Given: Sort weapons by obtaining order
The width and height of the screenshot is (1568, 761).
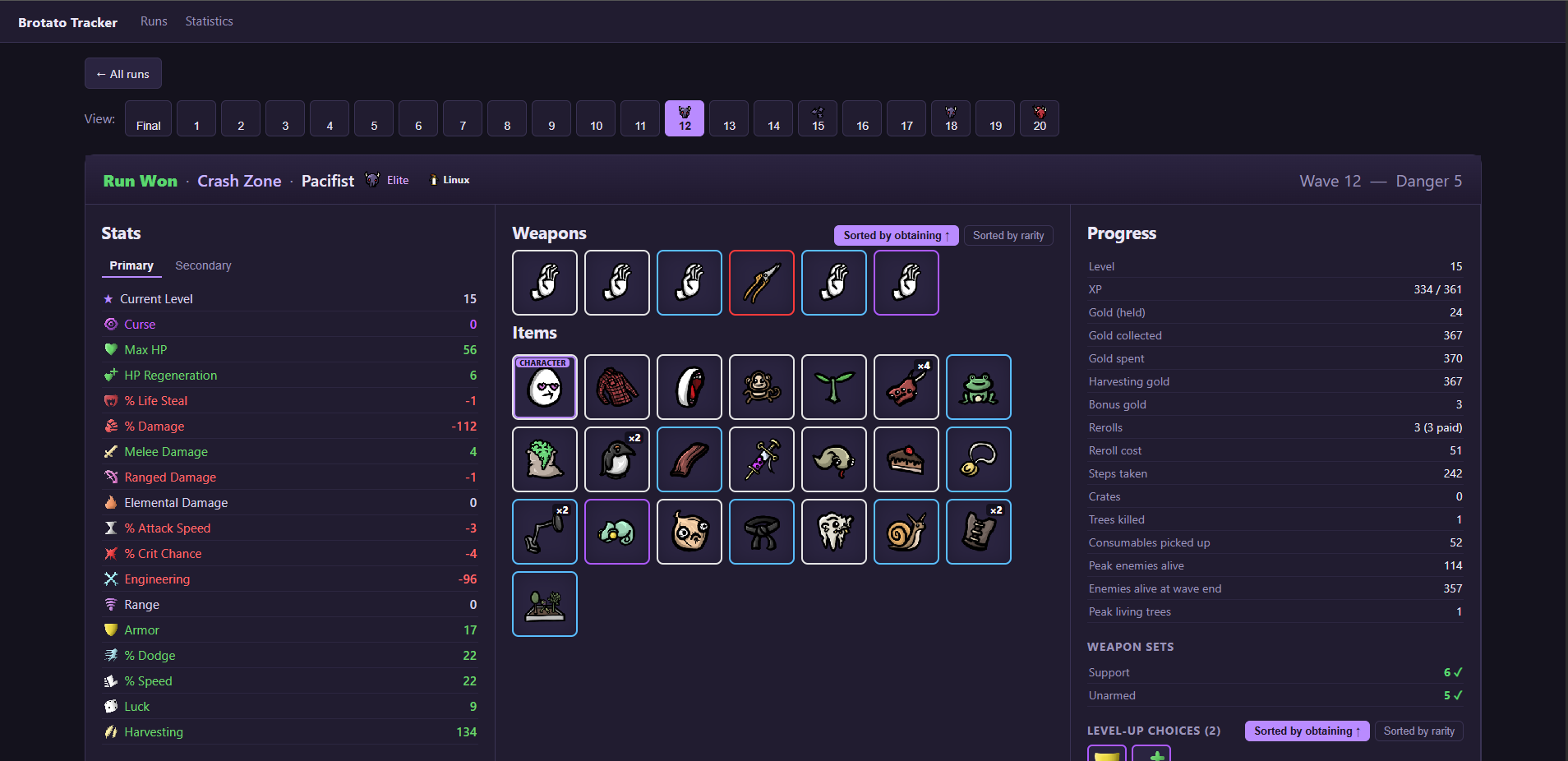Looking at the screenshot, I should point(897,236).
